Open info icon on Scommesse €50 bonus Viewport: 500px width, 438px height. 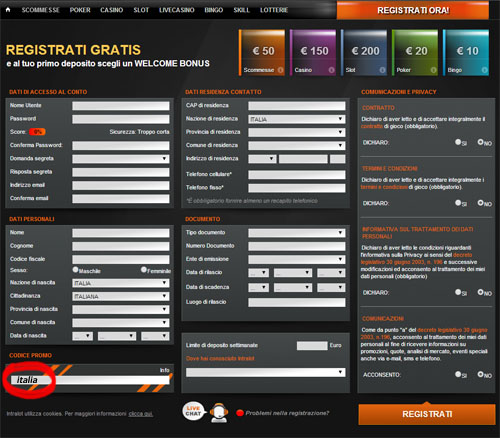(281, 70)
